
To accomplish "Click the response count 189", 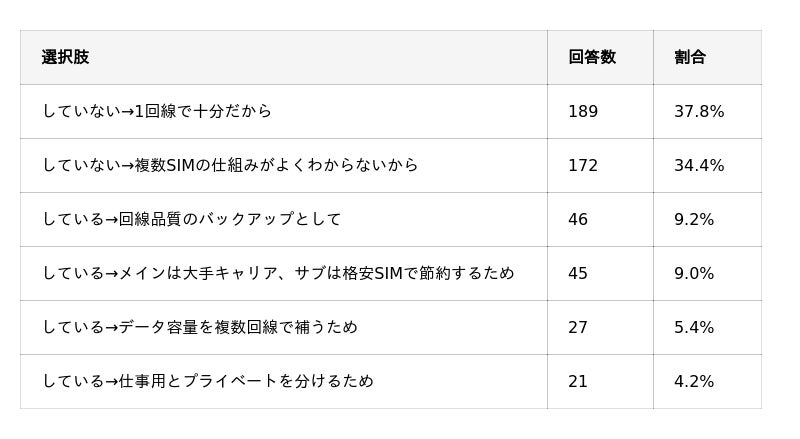I will point(583,111).
